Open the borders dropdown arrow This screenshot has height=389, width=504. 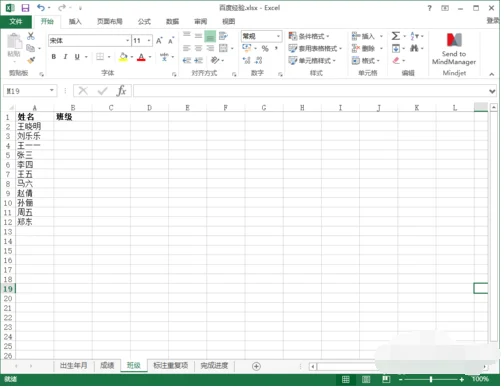pyautogui.click(x=109, y=57)
